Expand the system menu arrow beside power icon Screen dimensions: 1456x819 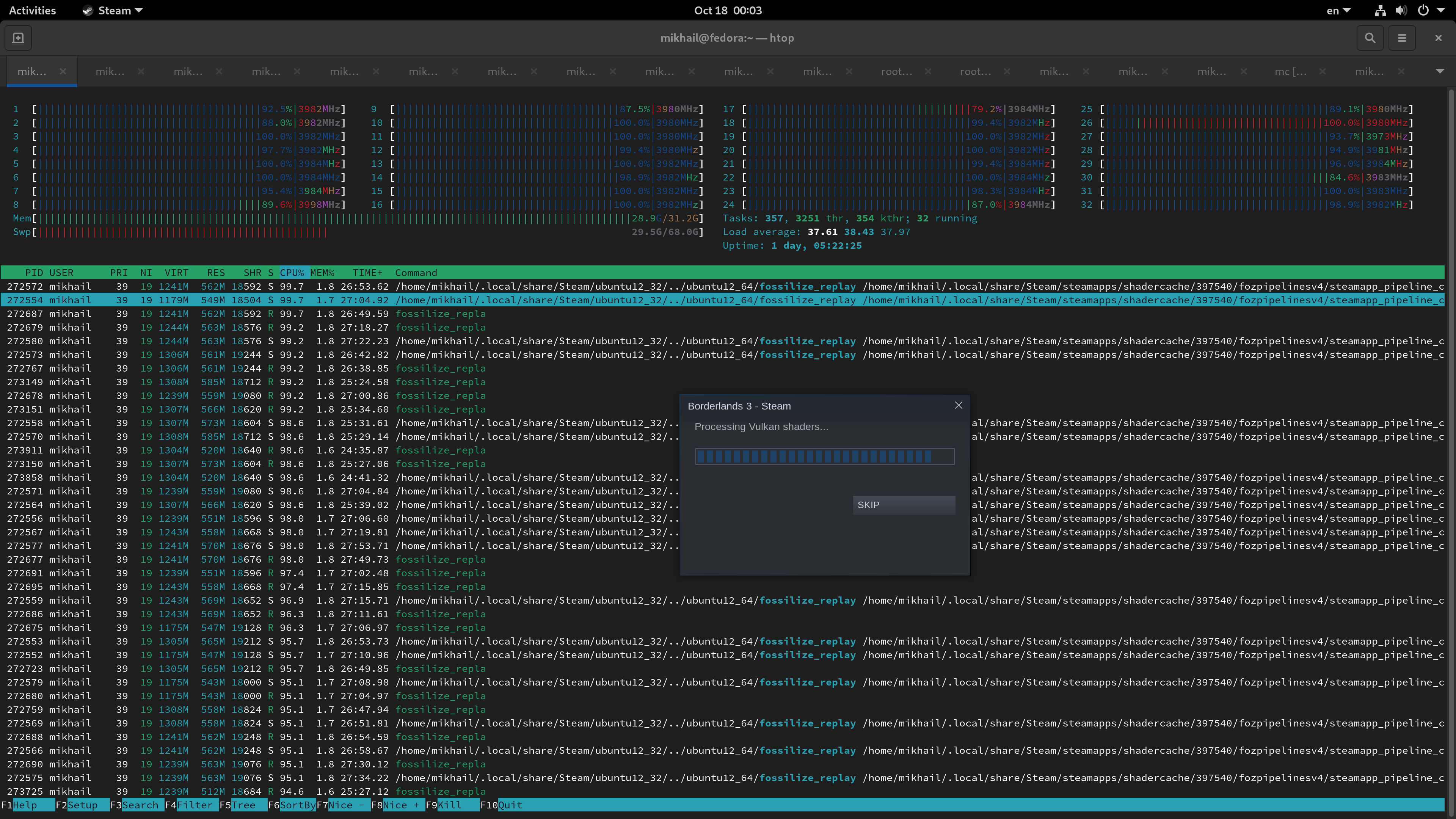1441,10
